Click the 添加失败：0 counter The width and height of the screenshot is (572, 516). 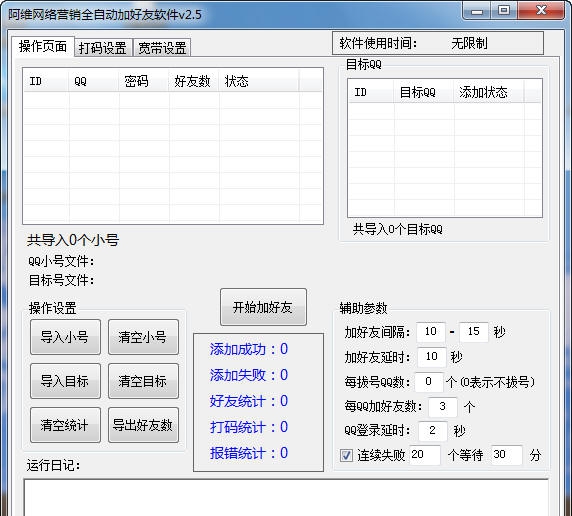coord(249,375)
